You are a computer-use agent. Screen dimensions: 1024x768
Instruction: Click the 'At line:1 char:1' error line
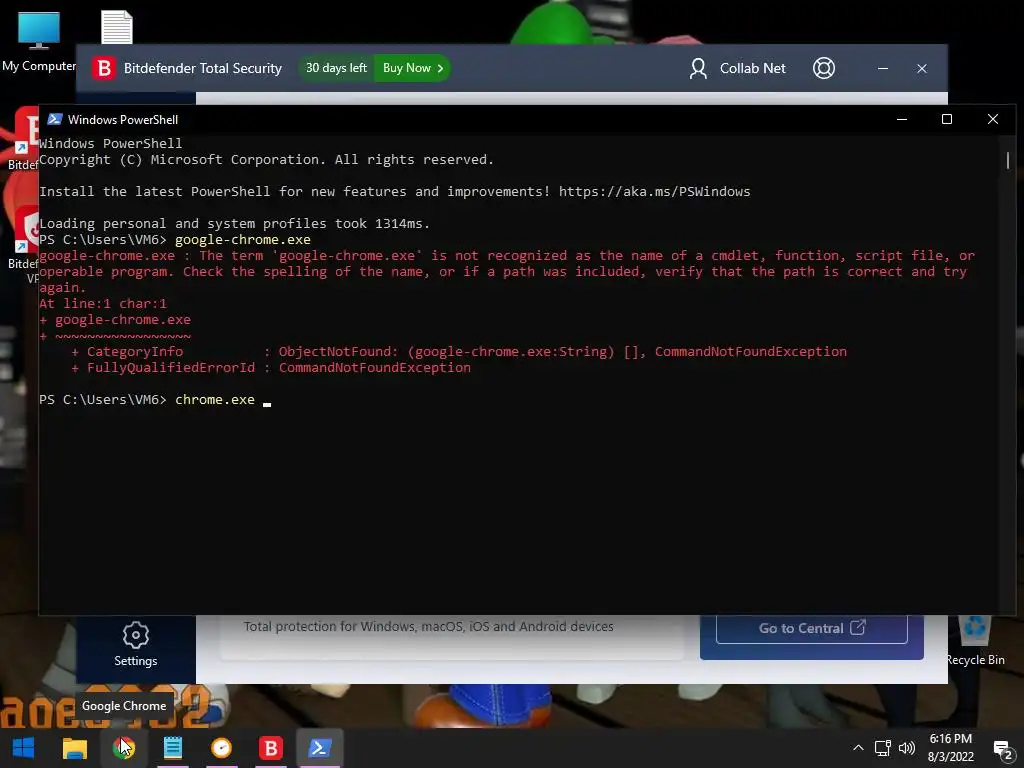(x=103, y=304)
